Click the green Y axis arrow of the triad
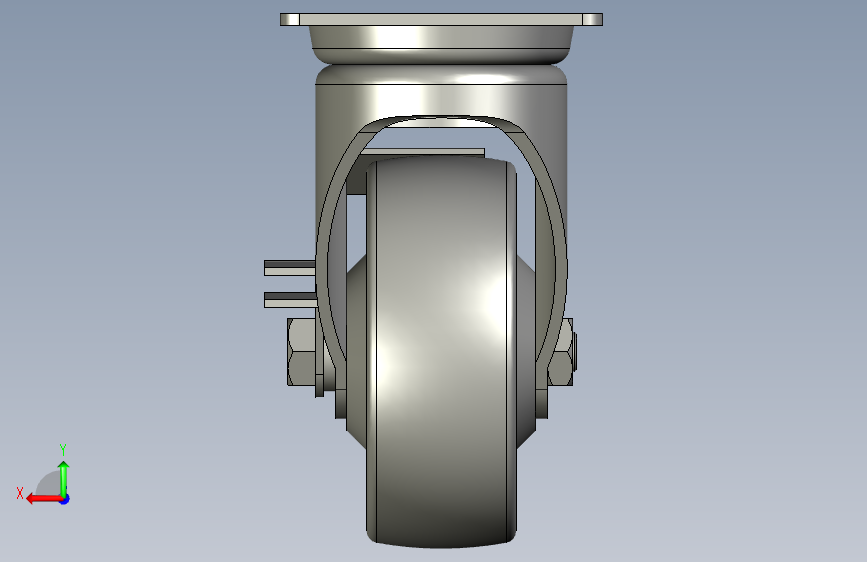The height and width of the screenshot is (562, 867). 64,479
